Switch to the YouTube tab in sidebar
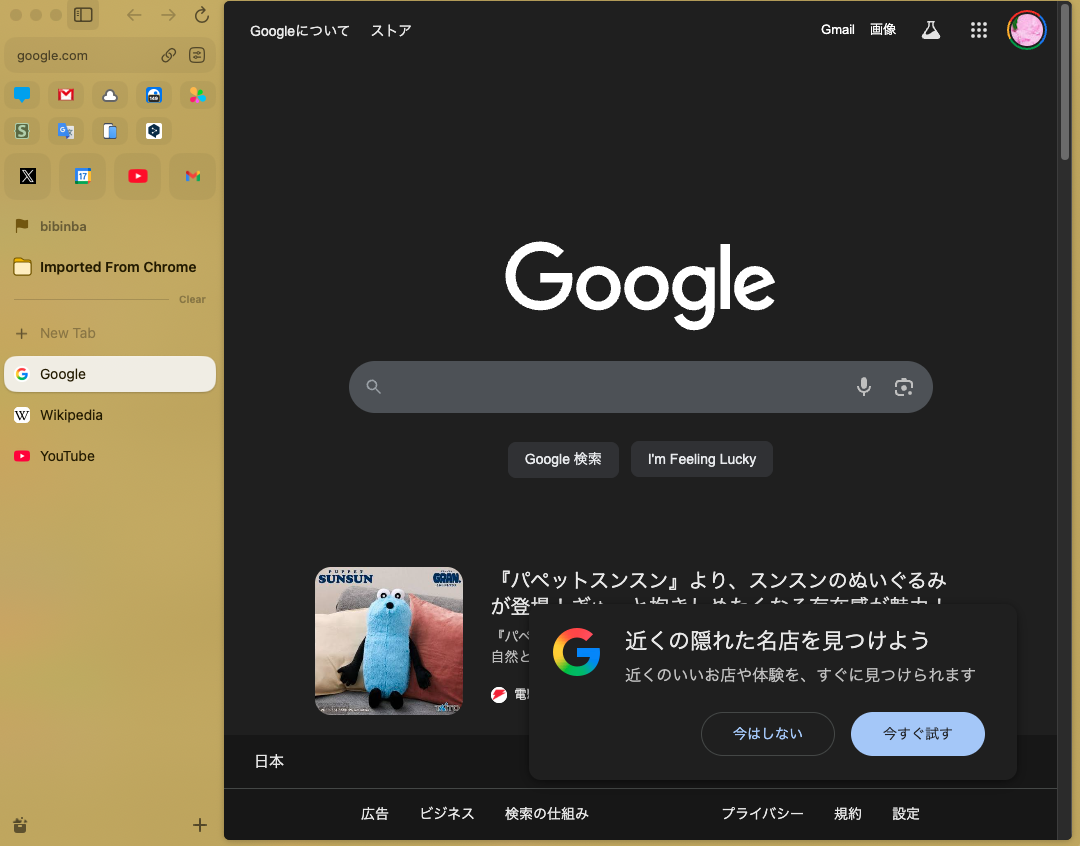 pos(110,456)
